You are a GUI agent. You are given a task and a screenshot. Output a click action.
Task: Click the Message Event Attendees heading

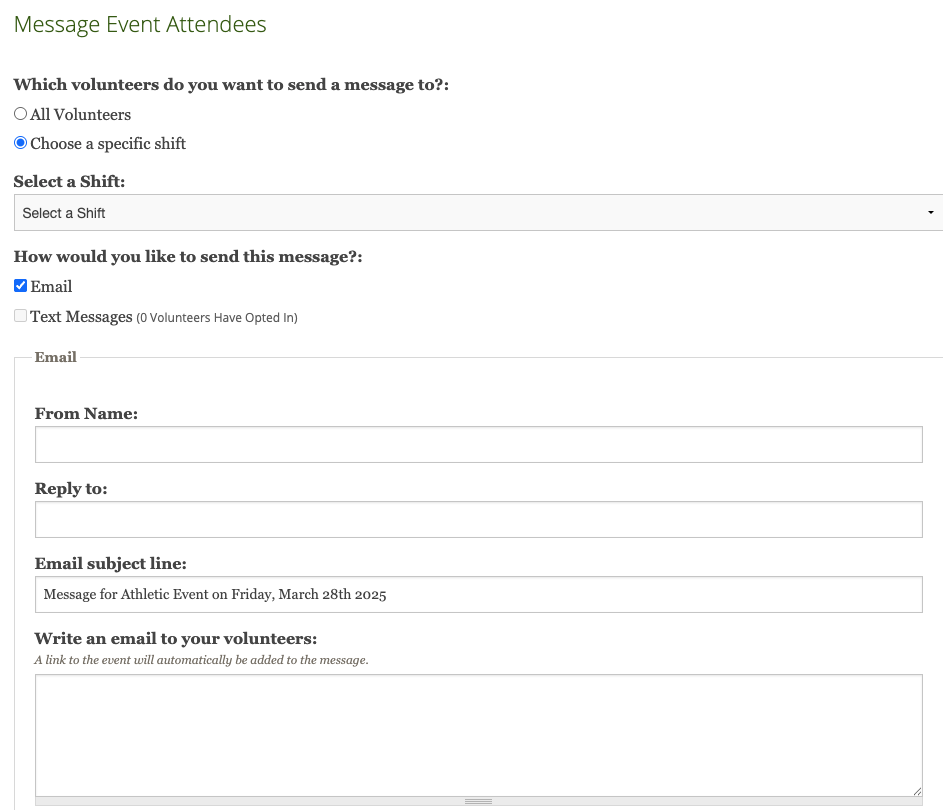coord(140,24)
